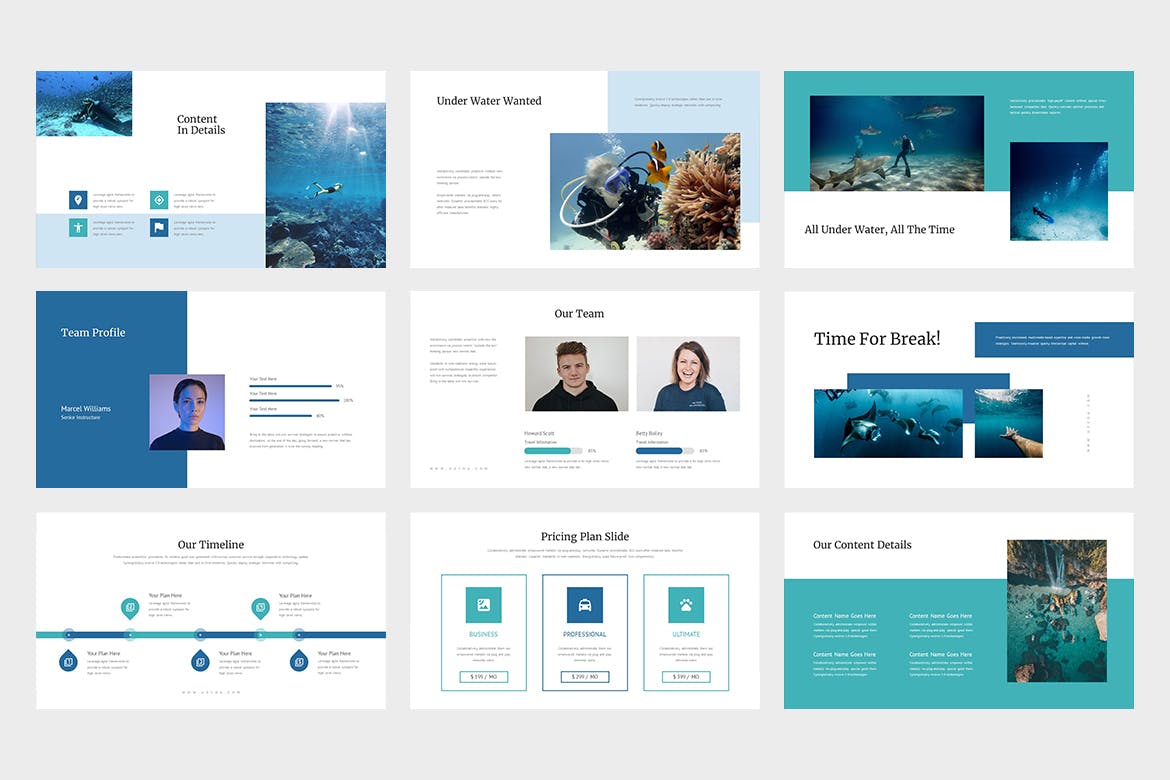
Task: Open the Time For Break slide
Action: (958, 389)
